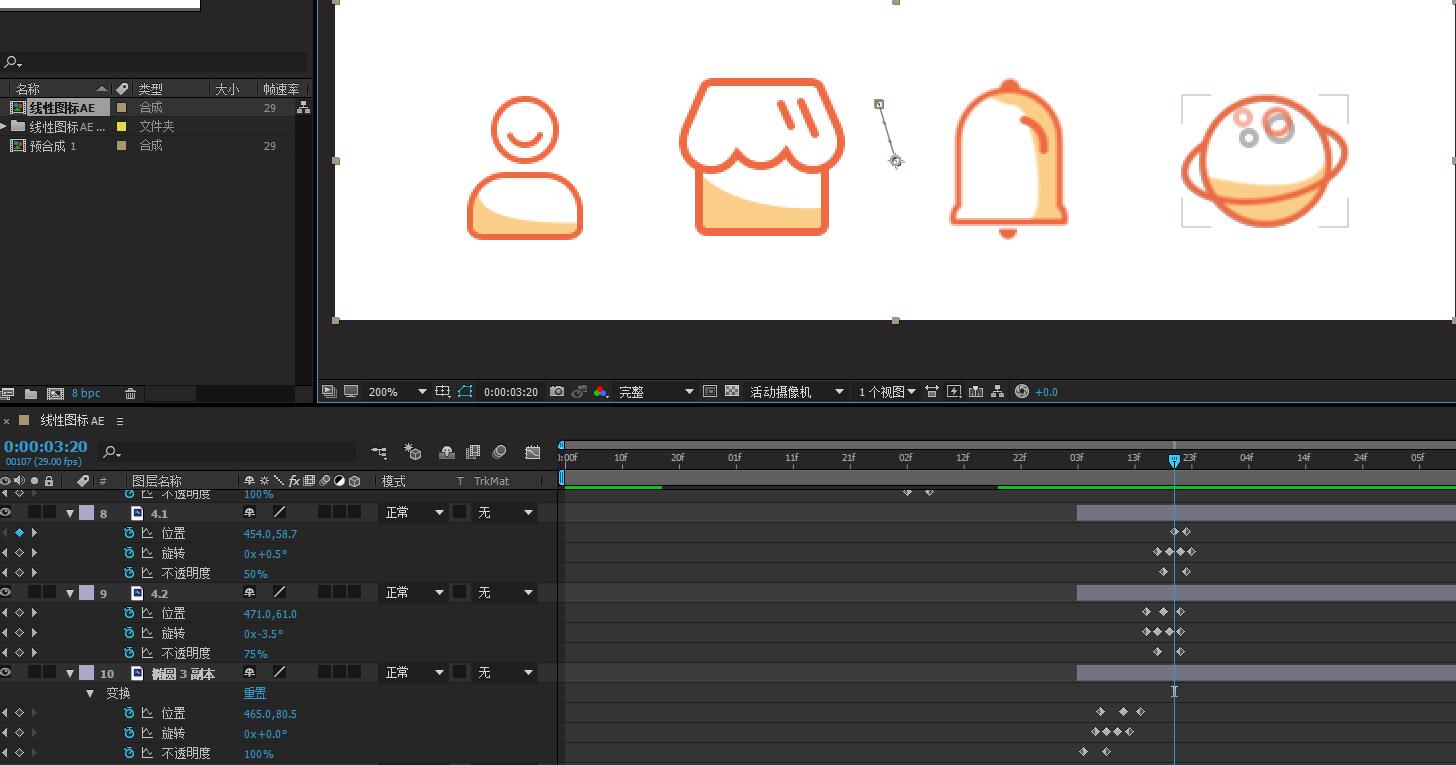Open the 完整 resolution dropdown

(656, 392)
